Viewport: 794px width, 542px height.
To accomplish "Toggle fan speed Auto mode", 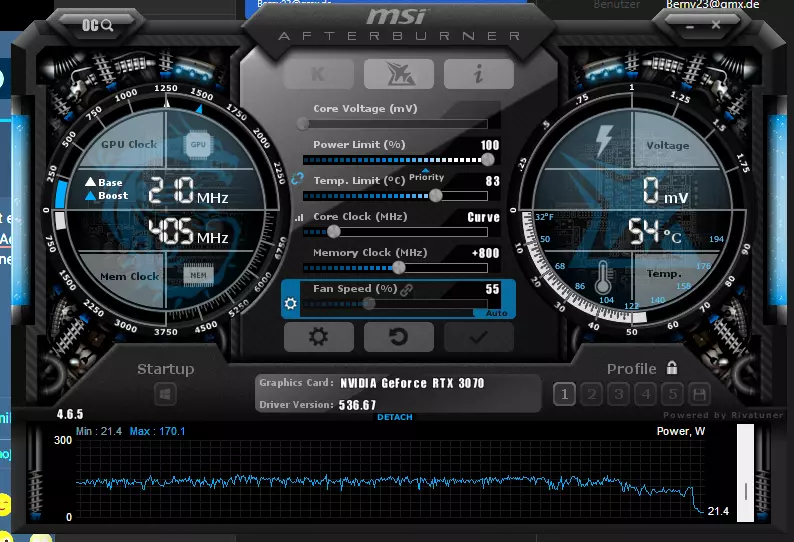I will pos(495,313).
